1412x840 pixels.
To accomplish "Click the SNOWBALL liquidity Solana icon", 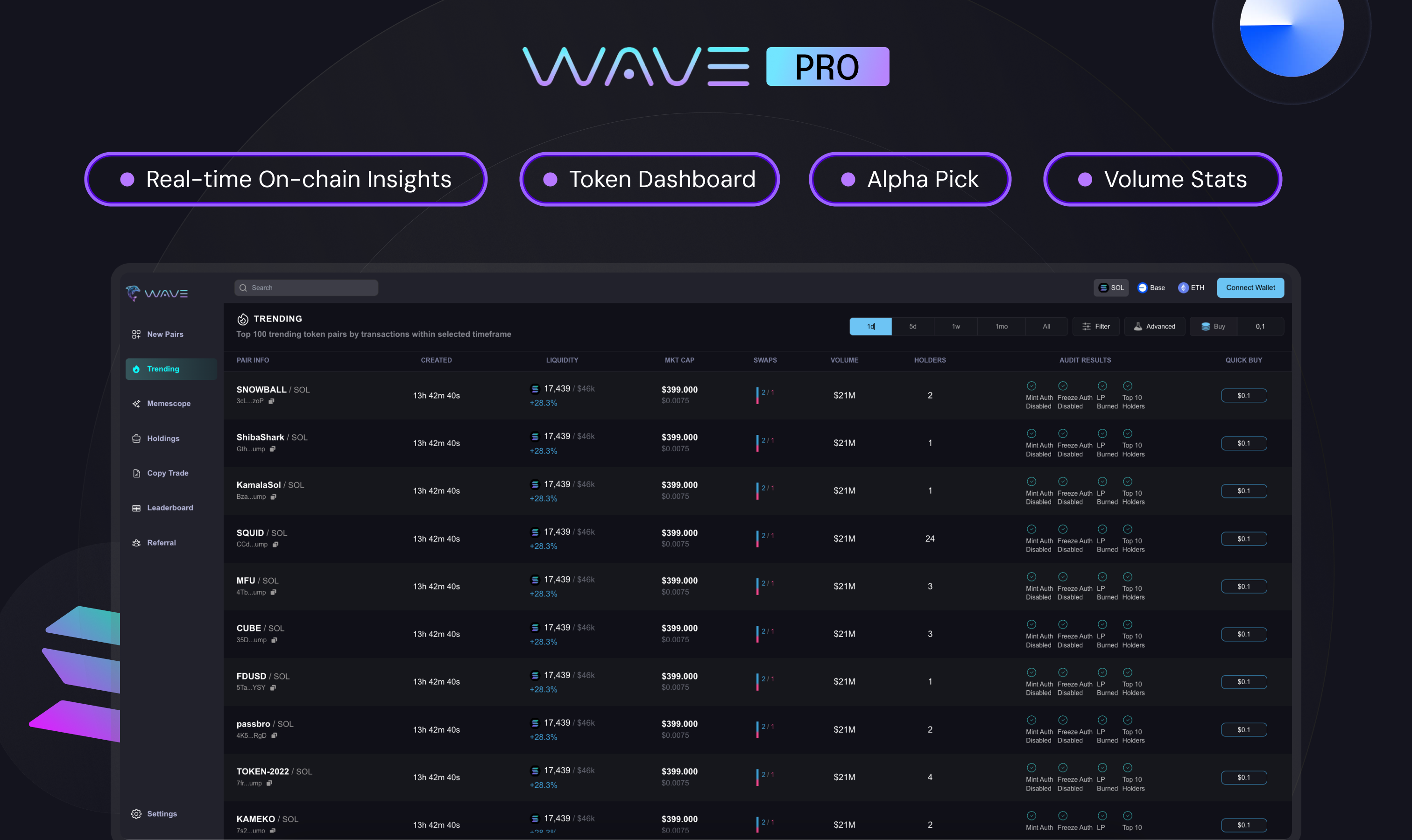I will (535, 389).
